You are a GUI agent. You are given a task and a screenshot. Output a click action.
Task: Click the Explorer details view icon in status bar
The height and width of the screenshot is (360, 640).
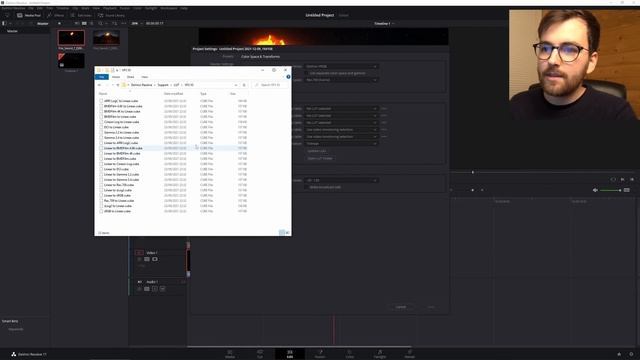282,233
